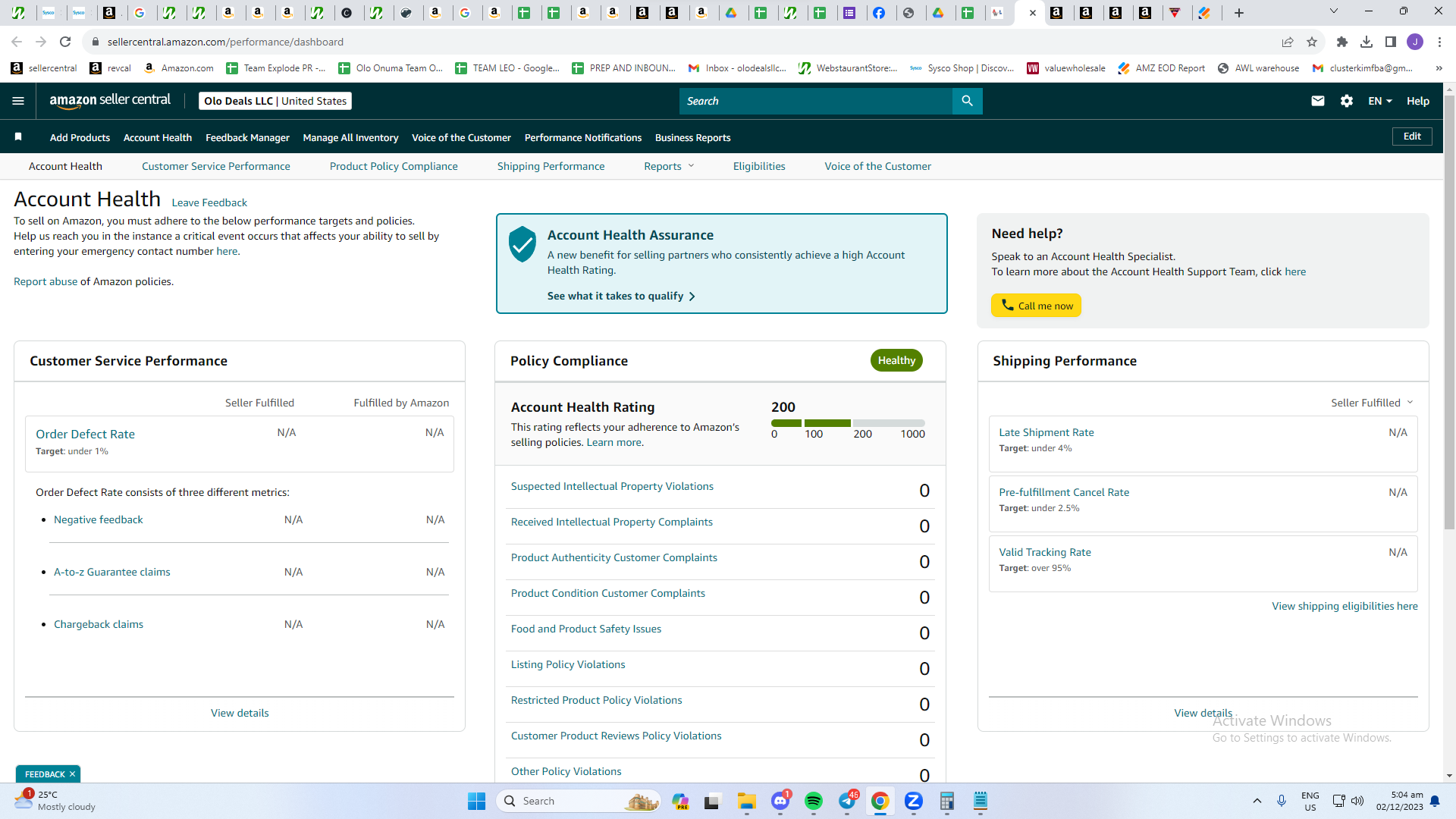This screenshot has width=1456, height=819.
Task: Show hidden system tray icons chevron
Action: [x=1257, y=801]
